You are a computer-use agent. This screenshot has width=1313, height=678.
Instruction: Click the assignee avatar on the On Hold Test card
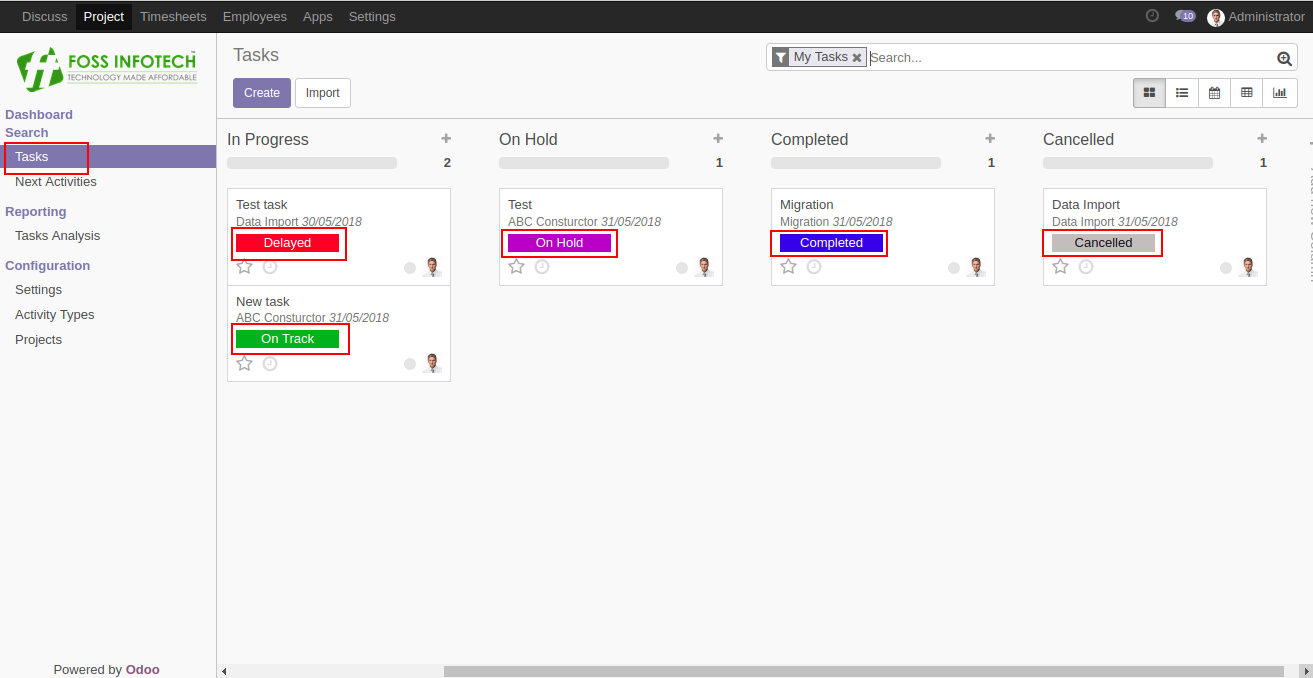coord(704,267)
